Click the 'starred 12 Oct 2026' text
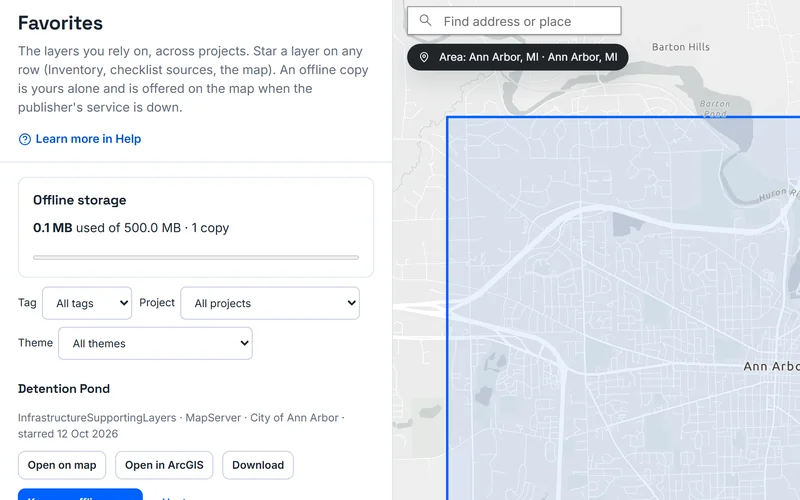Viewport: 800px width, 500px height. (x=68, y=434)
